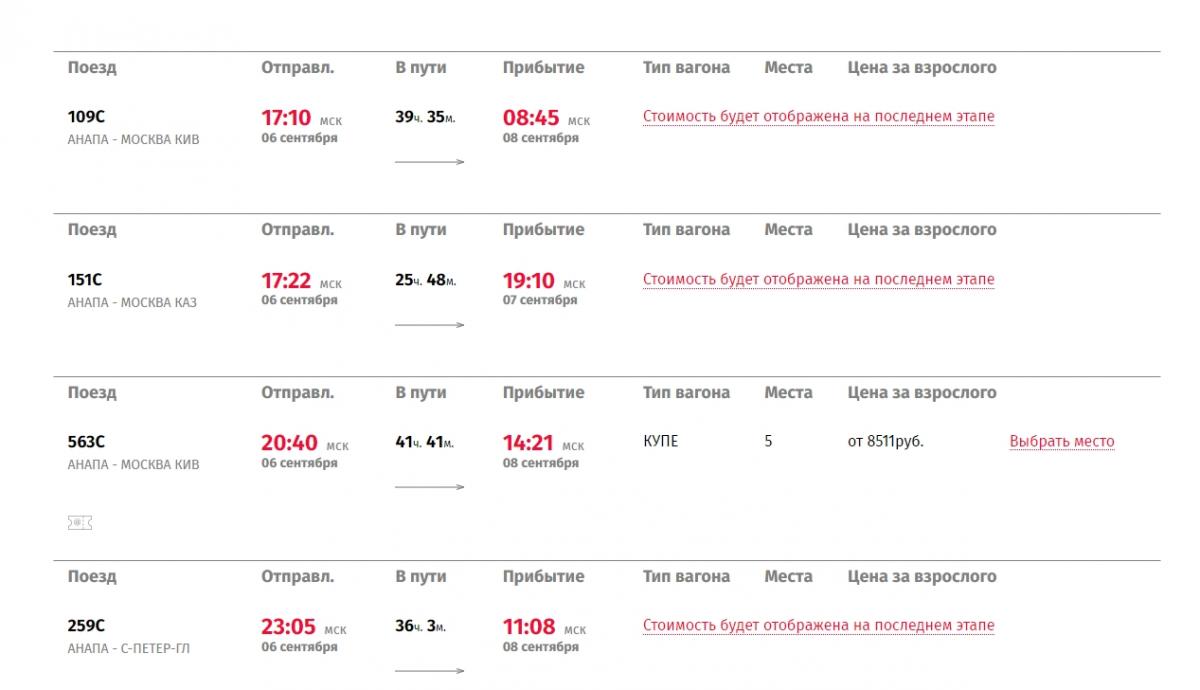
Task: Click the price notice link for train 109С
Action: 819,116
